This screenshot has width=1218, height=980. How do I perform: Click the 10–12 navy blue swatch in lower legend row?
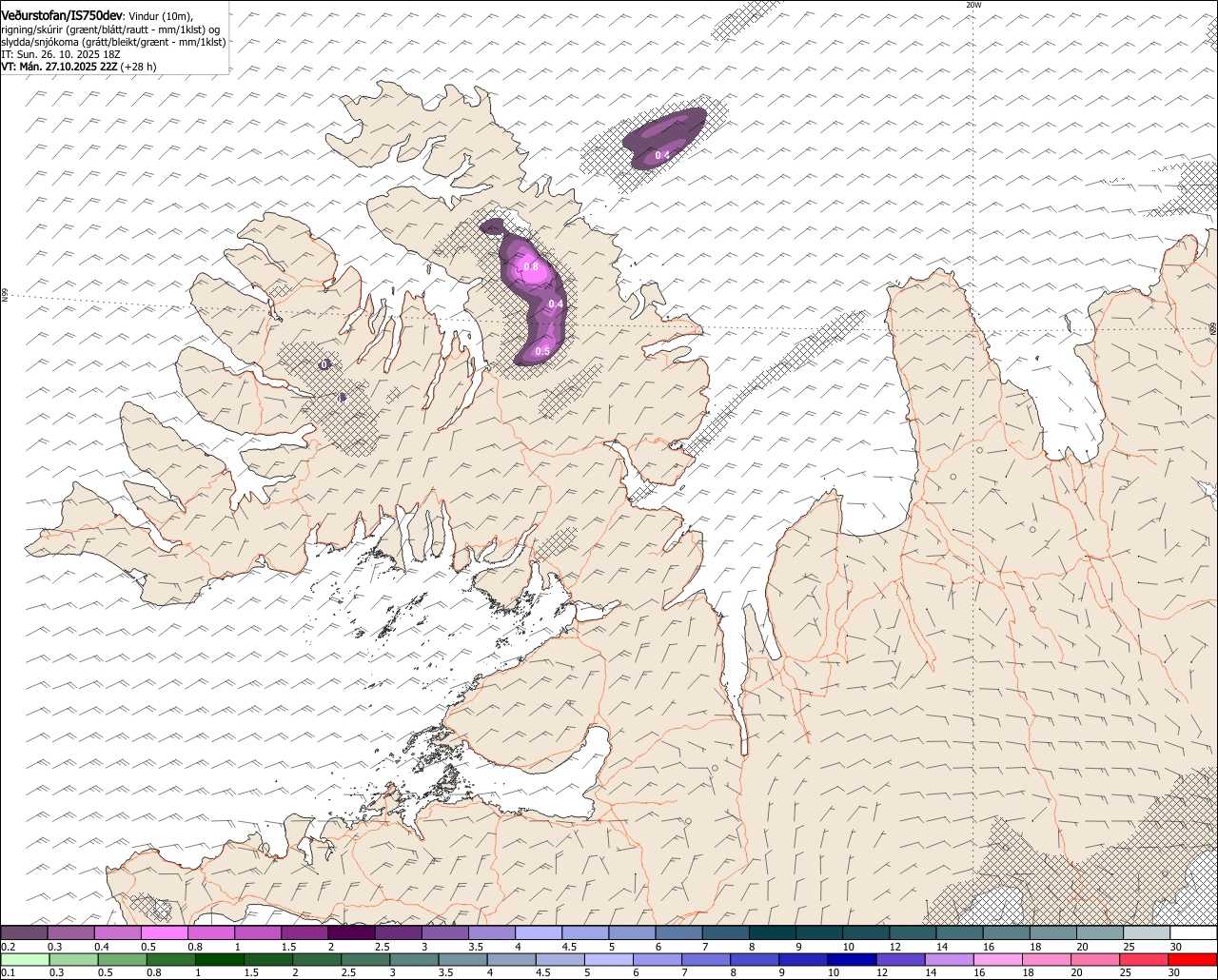pos(852,960)
